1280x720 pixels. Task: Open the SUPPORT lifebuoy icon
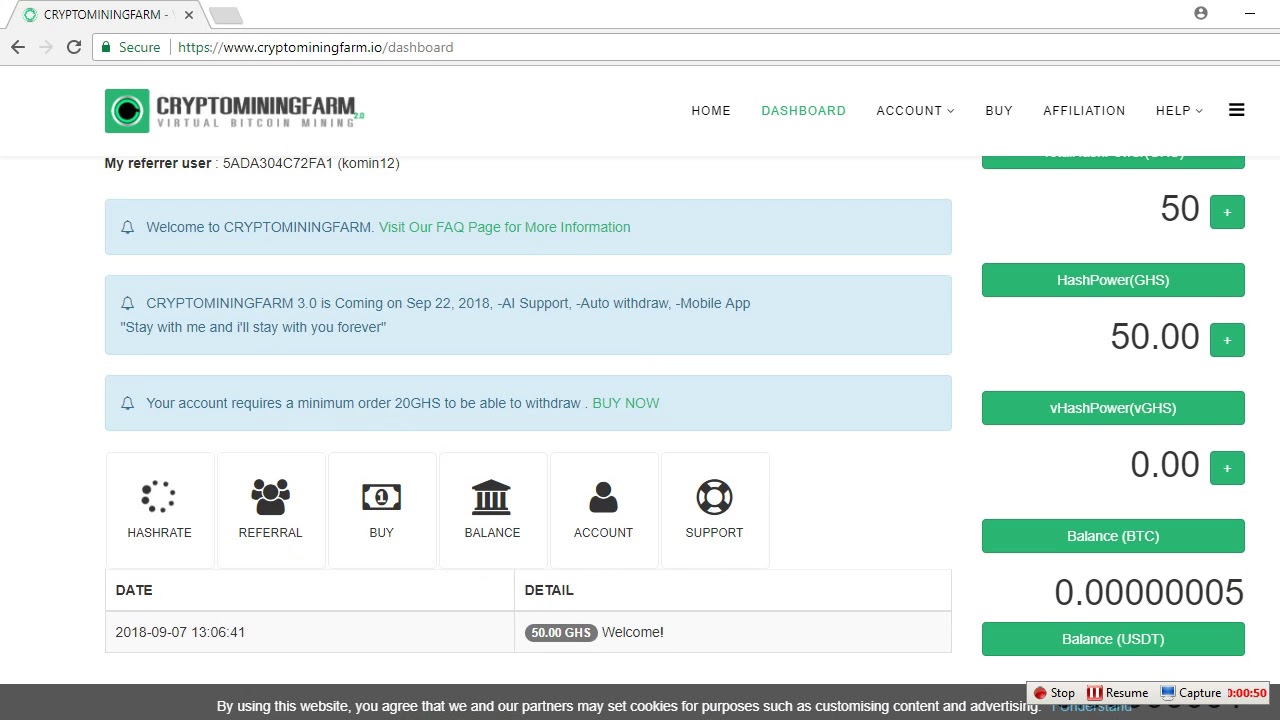pos(714,496)
